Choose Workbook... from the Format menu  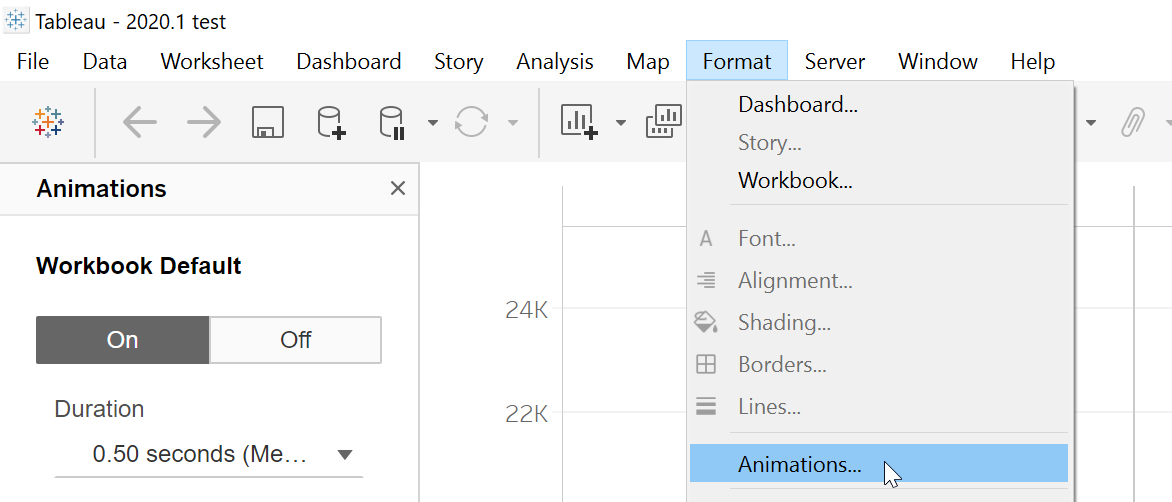point(795,181)
